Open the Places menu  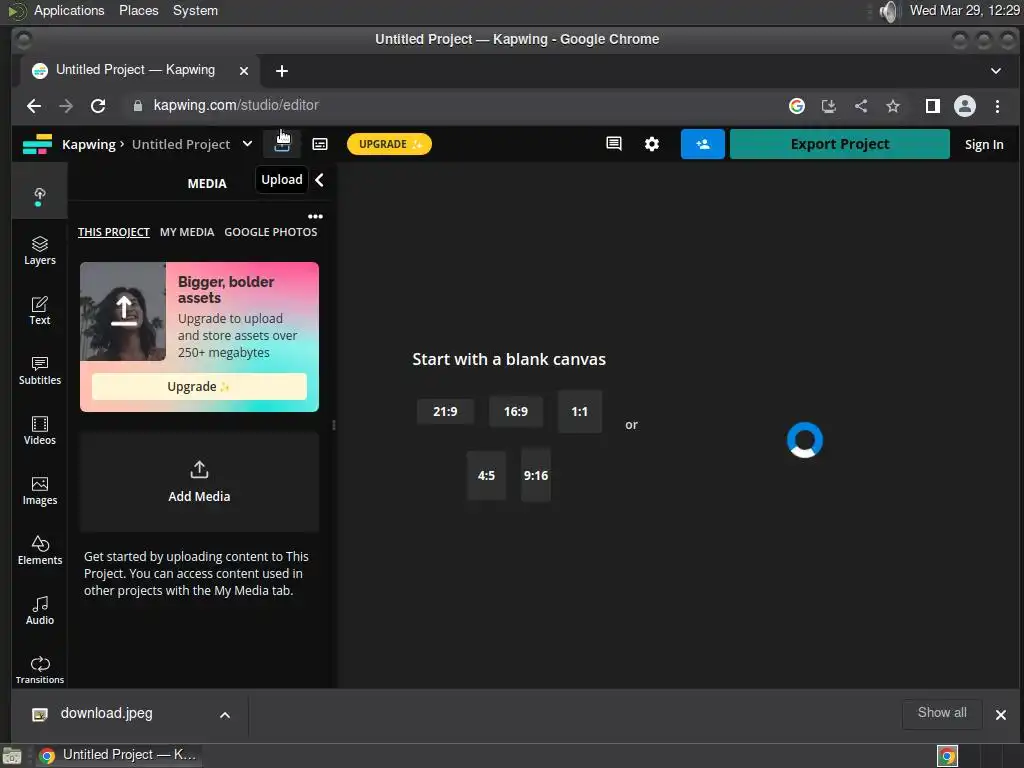coord(138,11)
